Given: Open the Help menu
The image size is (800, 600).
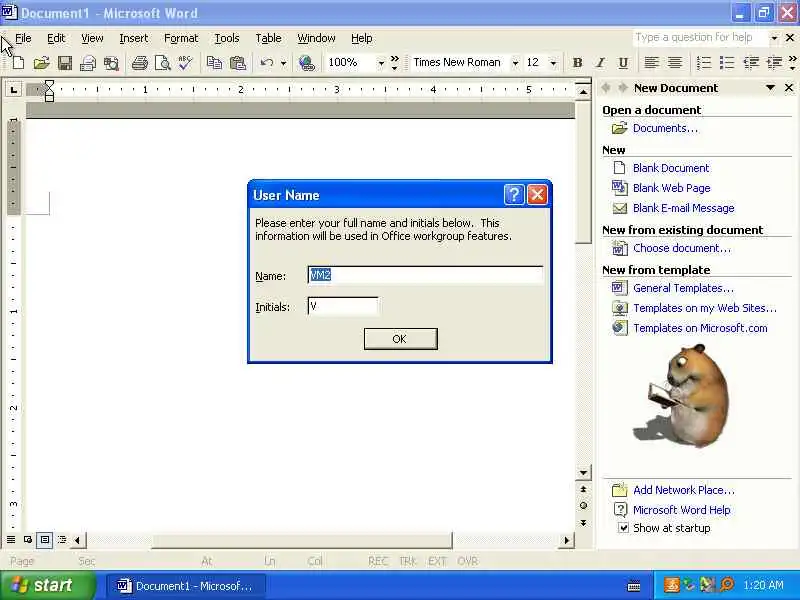Looking at the screenshot, I should click(x=362, y=38).
